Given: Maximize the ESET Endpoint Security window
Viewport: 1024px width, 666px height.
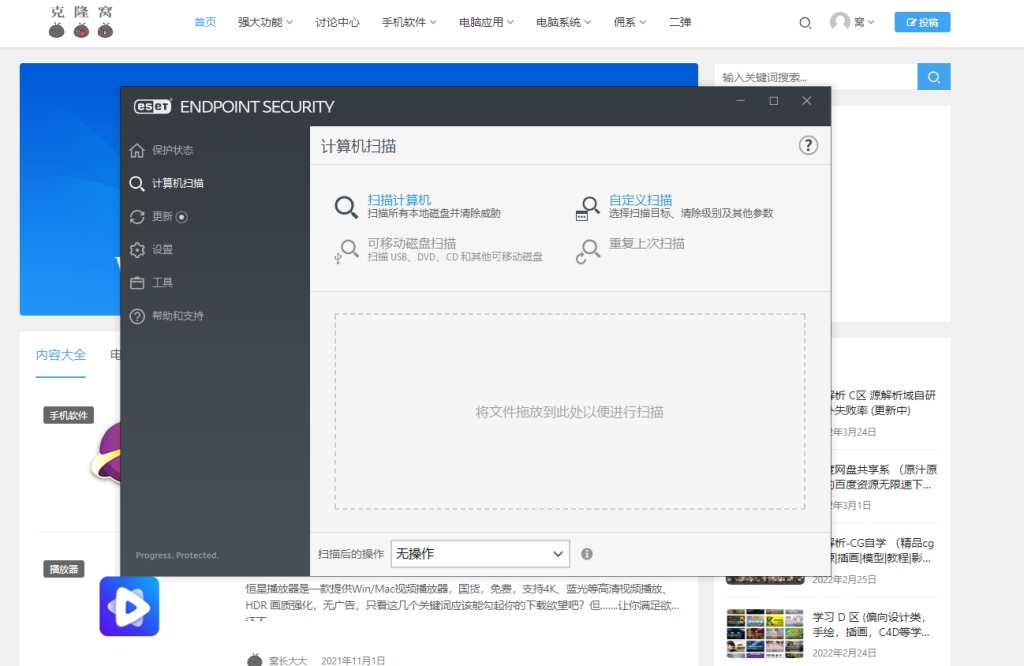Looking at the screenshot, I should tap(773, 101).
